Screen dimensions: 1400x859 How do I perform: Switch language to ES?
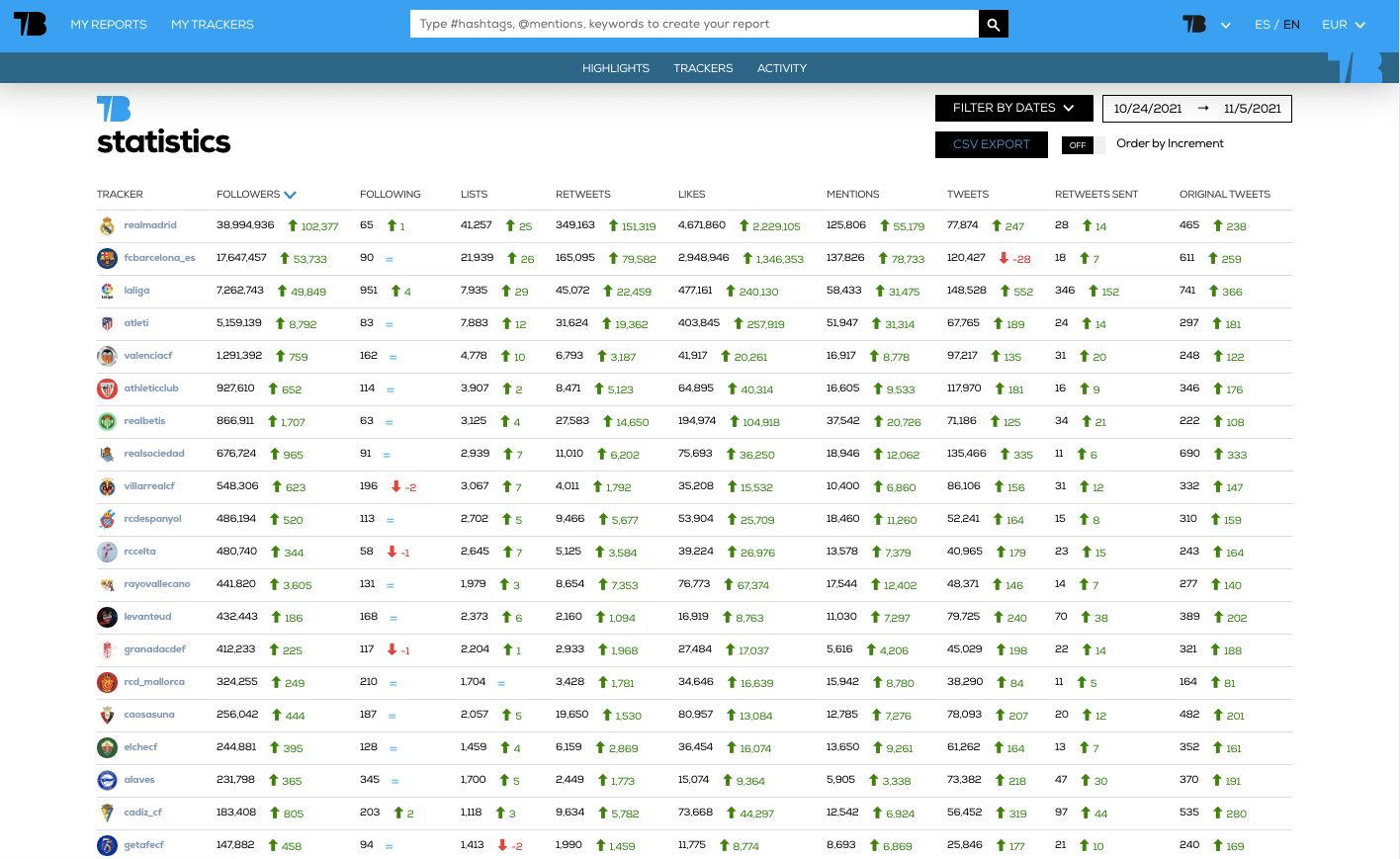(1262, 25)
